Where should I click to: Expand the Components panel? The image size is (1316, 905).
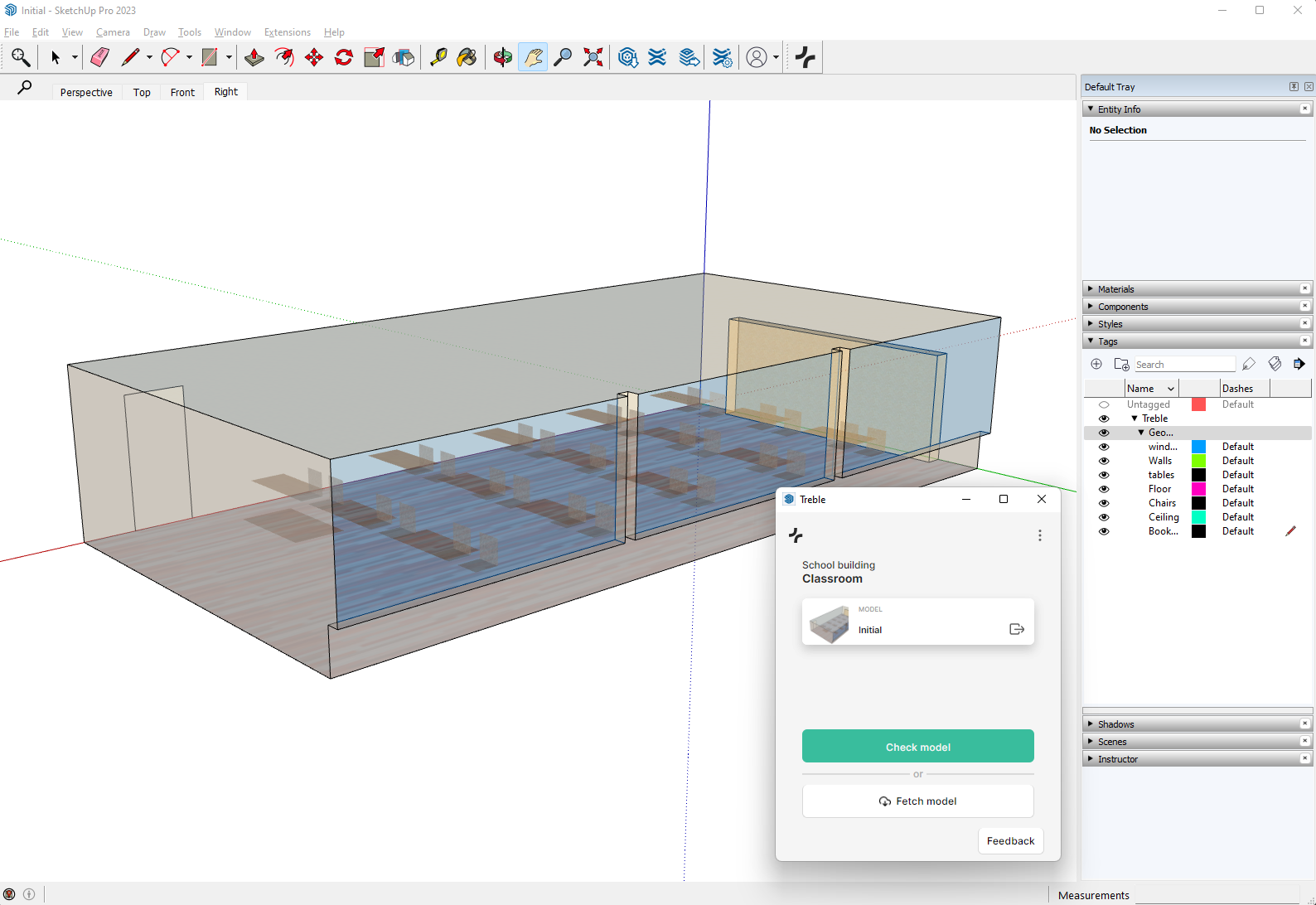(x=1091, y=306)
